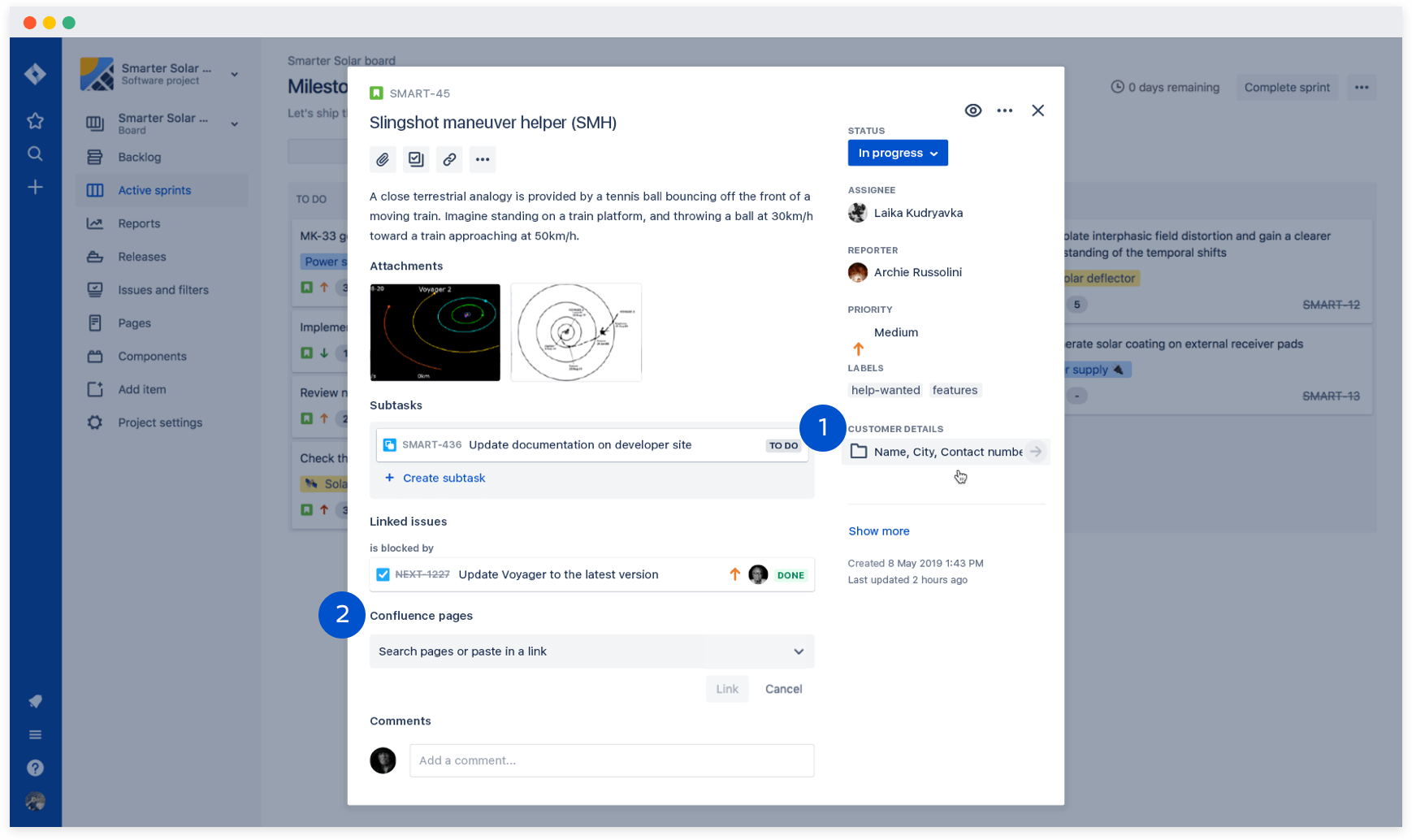Click the attach file paperclip icon

point(383,159)
